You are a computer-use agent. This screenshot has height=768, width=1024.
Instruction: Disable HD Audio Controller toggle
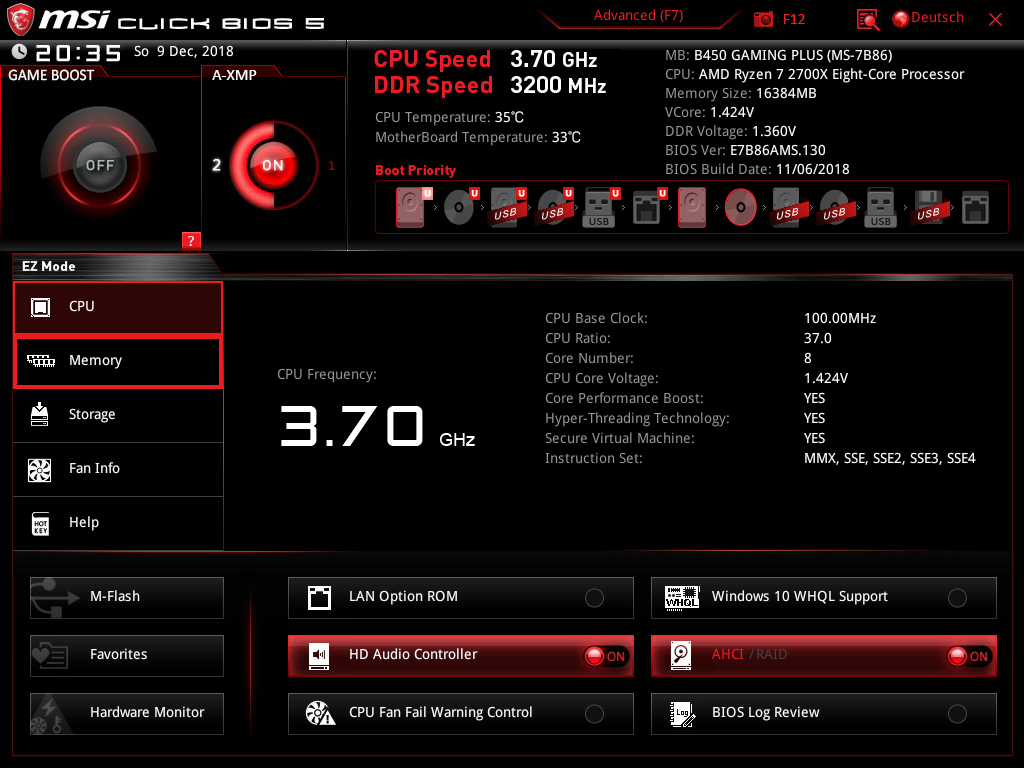point(606,656)
